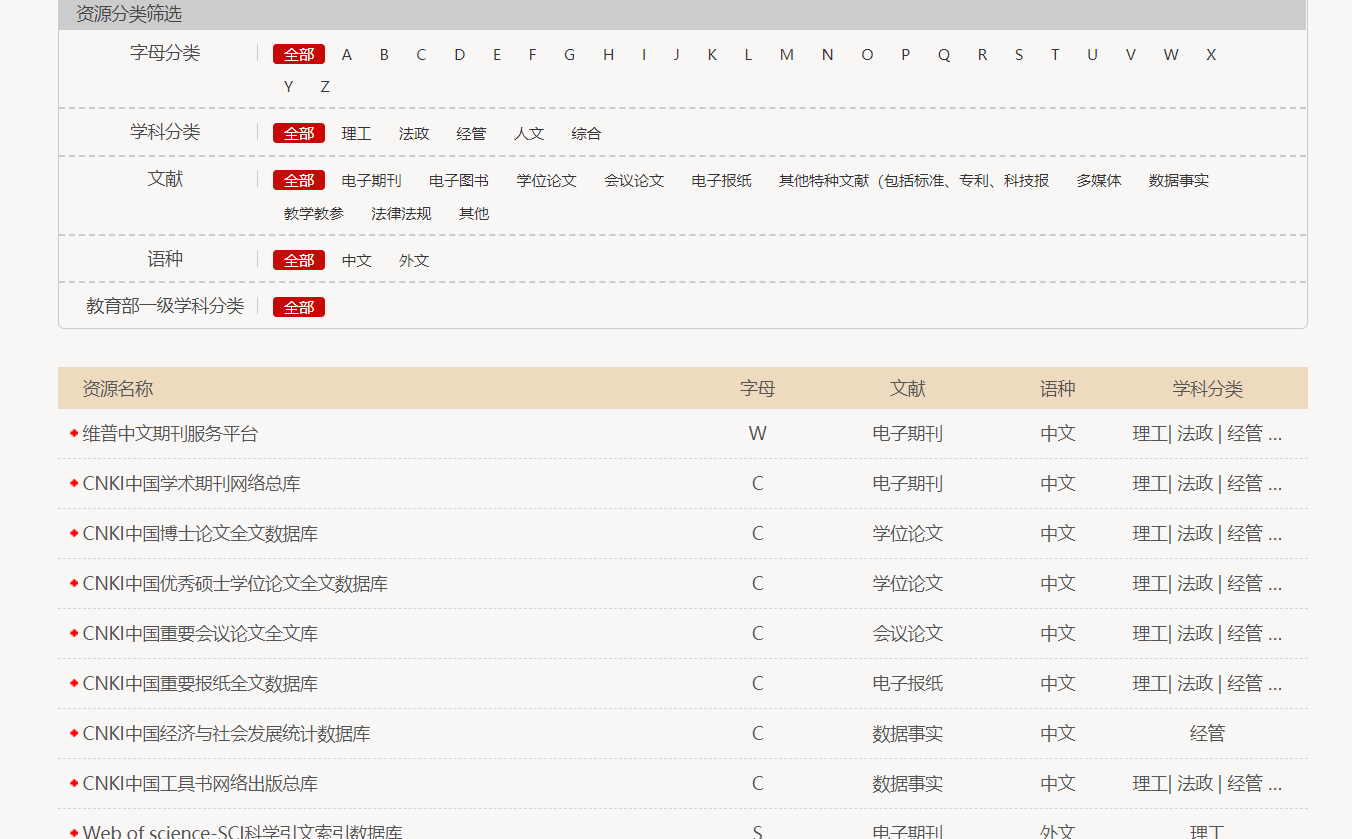
Task: Filter document type by 多媒体
Action: point(1099,180)
